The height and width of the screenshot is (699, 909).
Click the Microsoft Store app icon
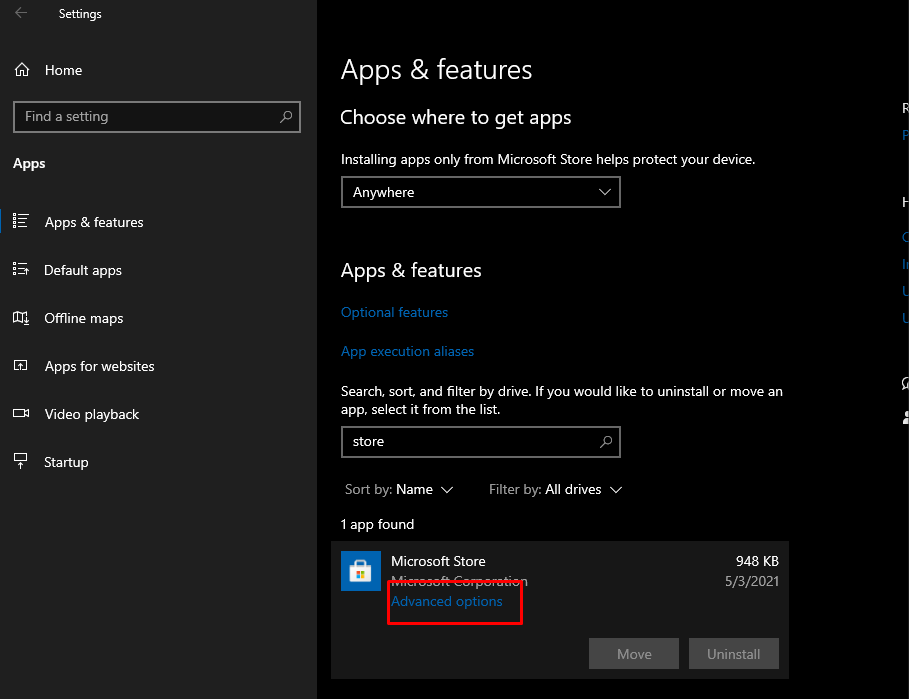[x=361, y=571]
